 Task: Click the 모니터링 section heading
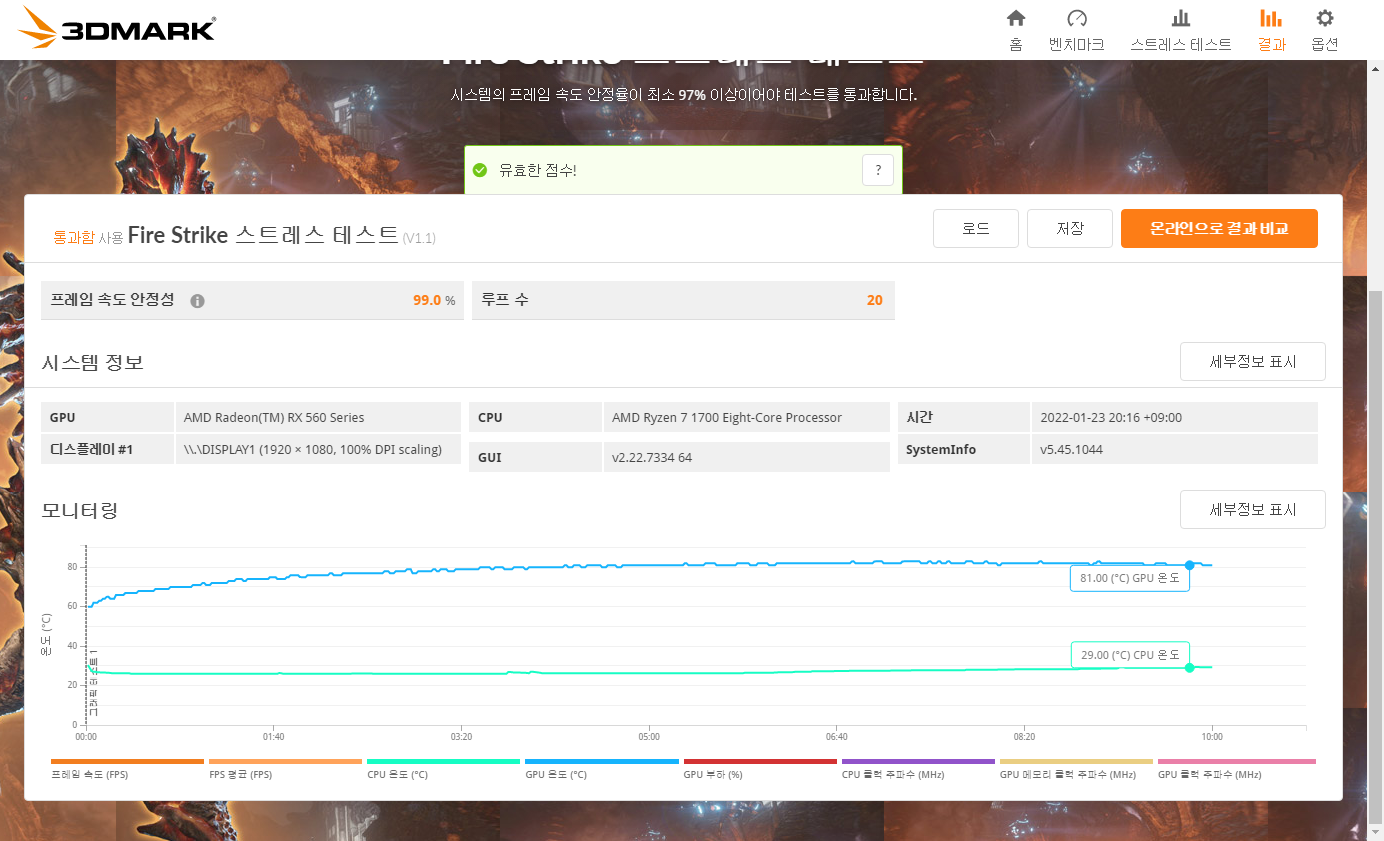[x=80, y=510]
